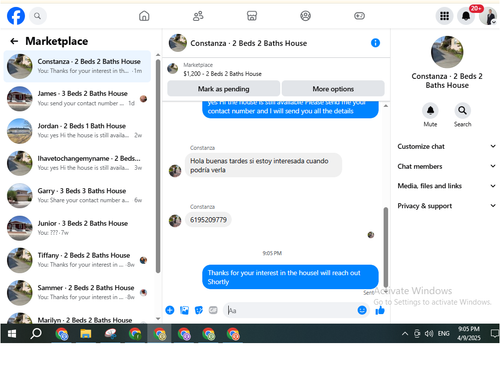Open chat with Jordan - 2 Beds 1 Bath

[x=77, y=131]
